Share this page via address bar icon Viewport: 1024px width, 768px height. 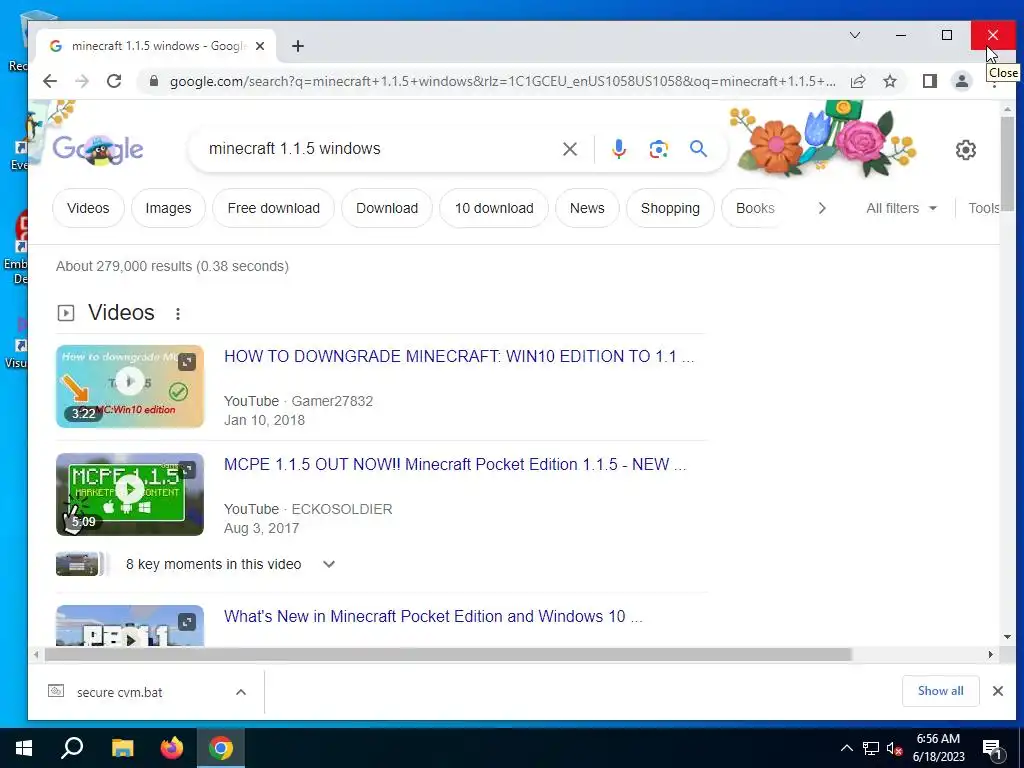click(857, 81)
